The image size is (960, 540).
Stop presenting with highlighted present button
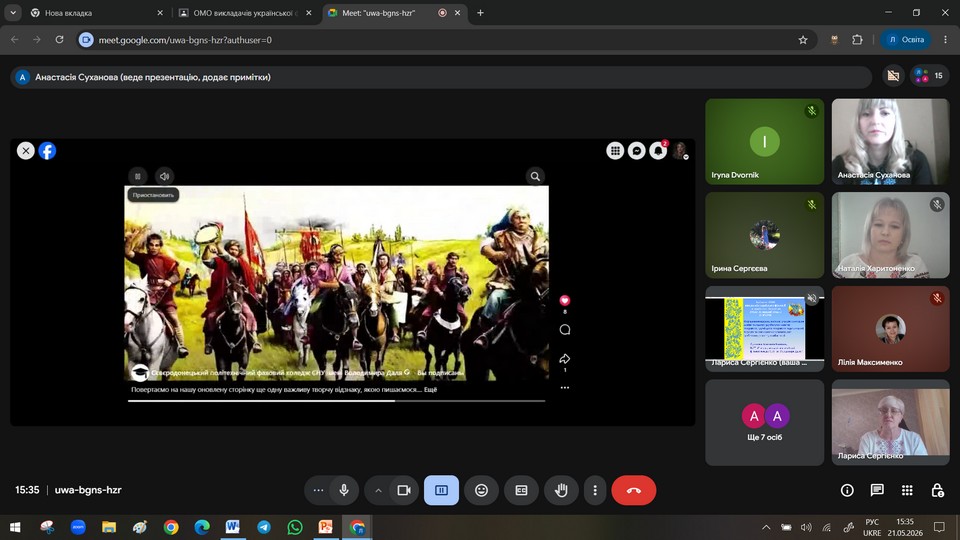coord(441,490)
